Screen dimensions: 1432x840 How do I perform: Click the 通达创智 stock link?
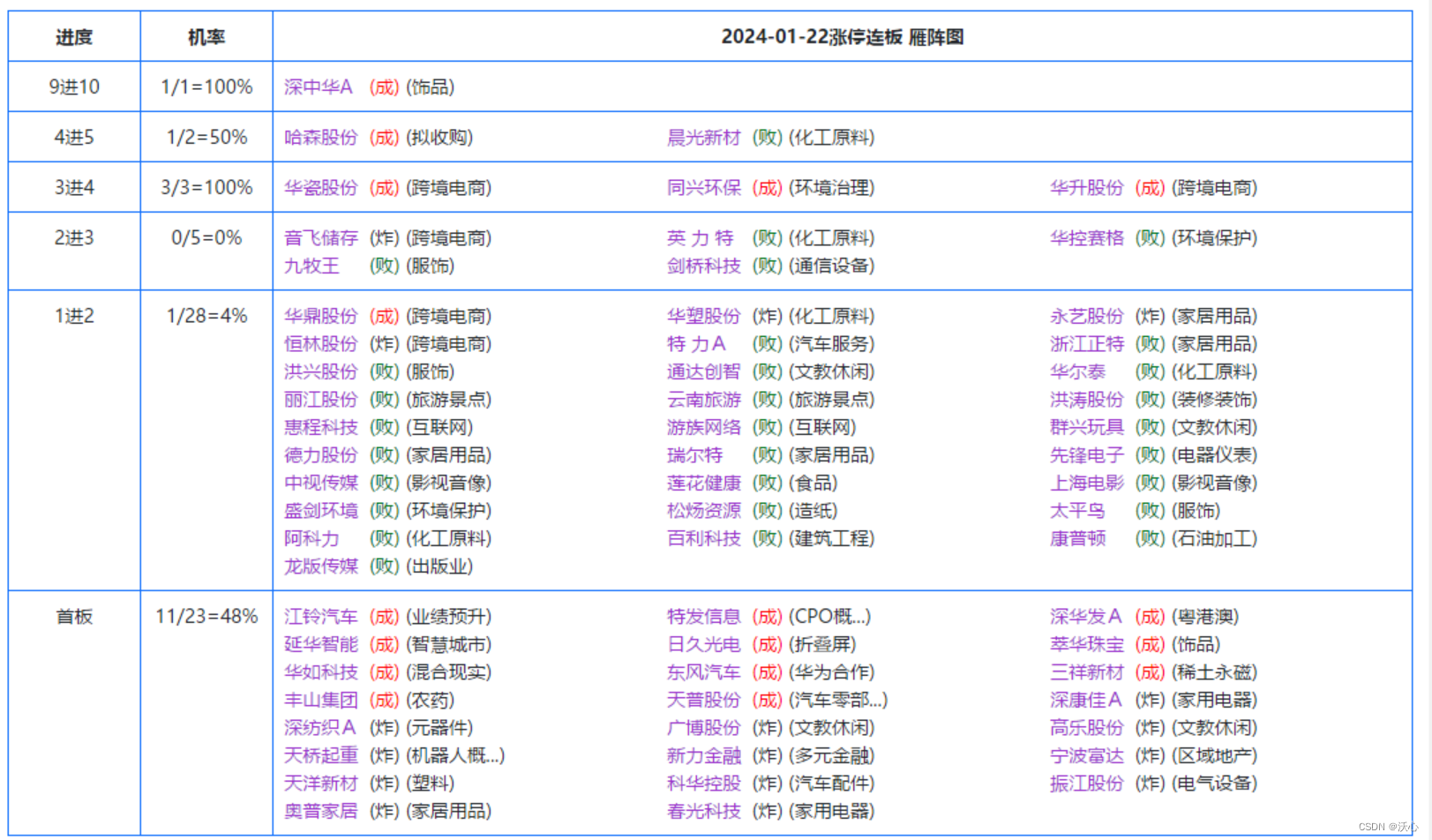pos(704,371)
